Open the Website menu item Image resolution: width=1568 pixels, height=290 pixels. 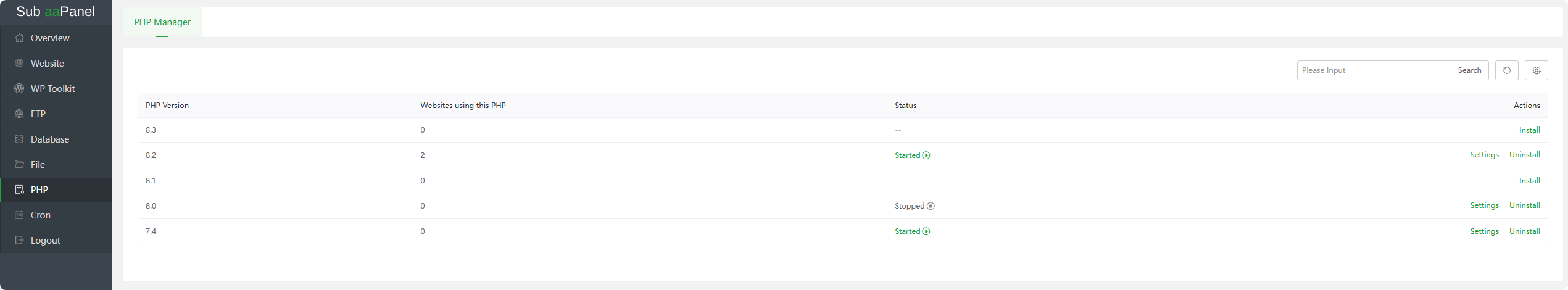48,64
